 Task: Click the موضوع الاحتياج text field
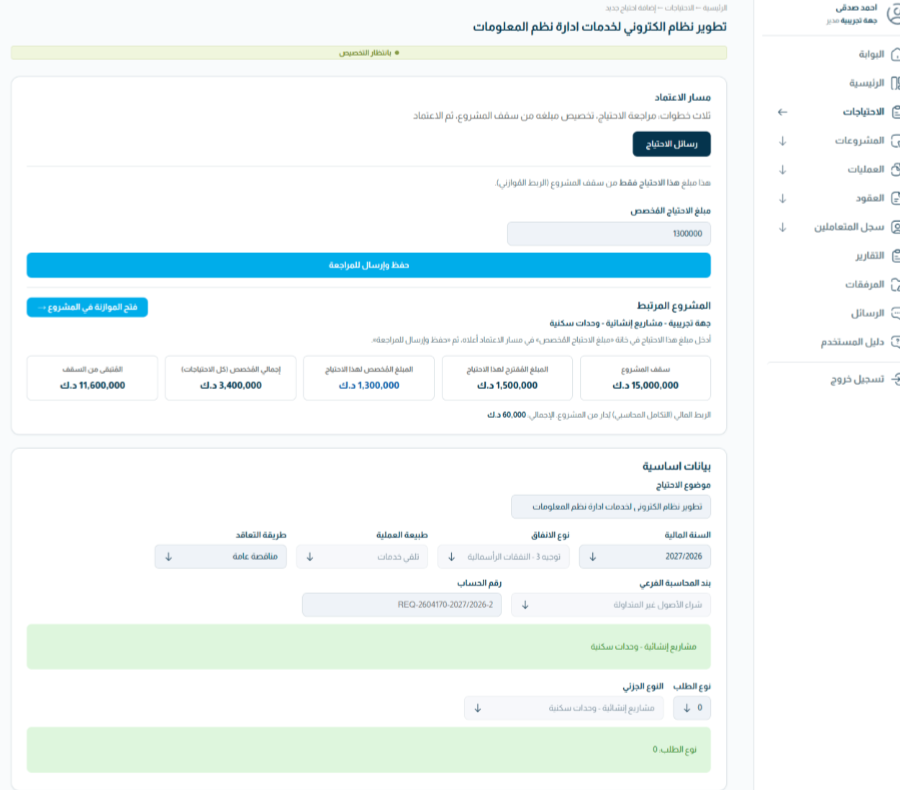[x=611, y=507]
